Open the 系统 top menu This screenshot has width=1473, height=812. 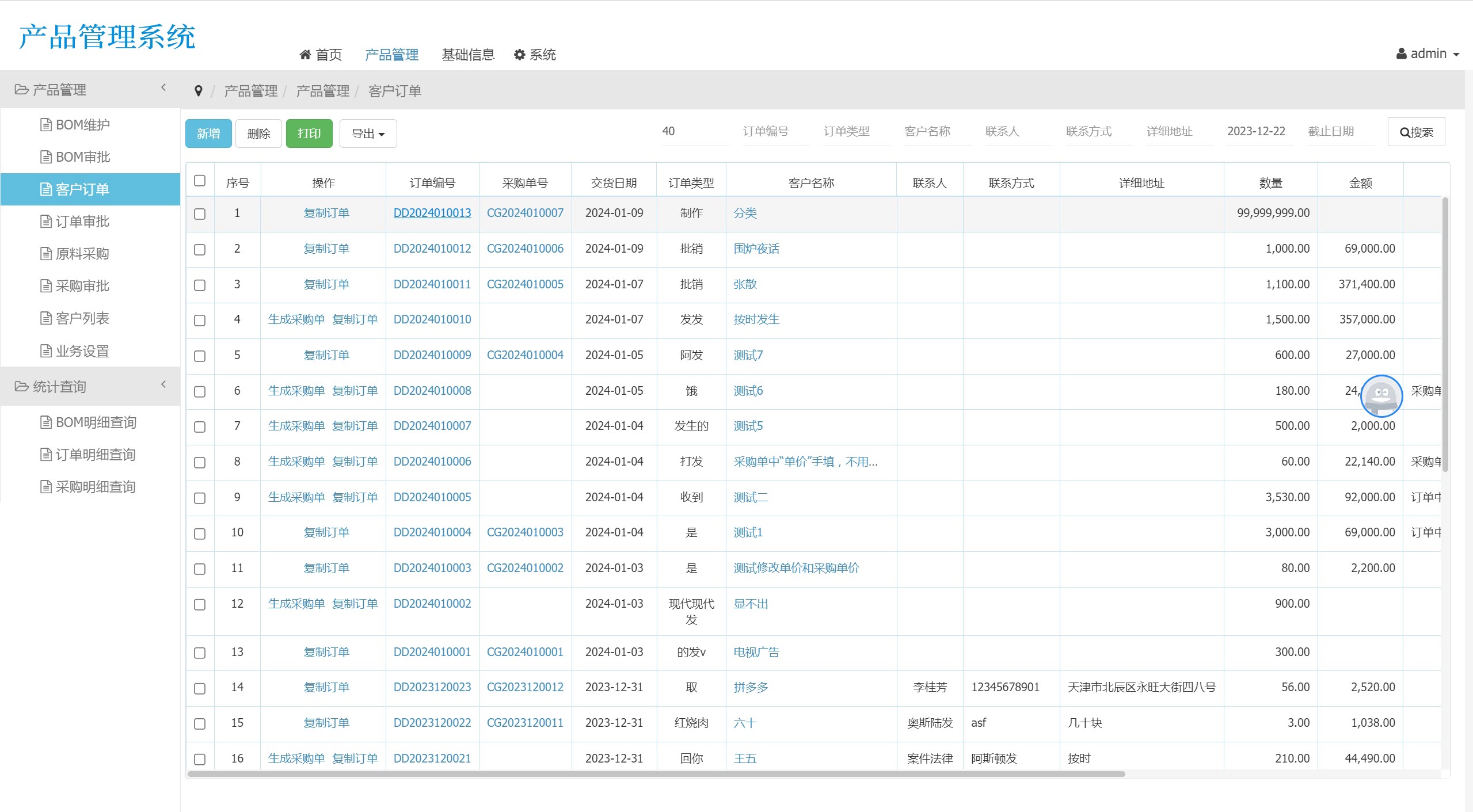[535, 55]
